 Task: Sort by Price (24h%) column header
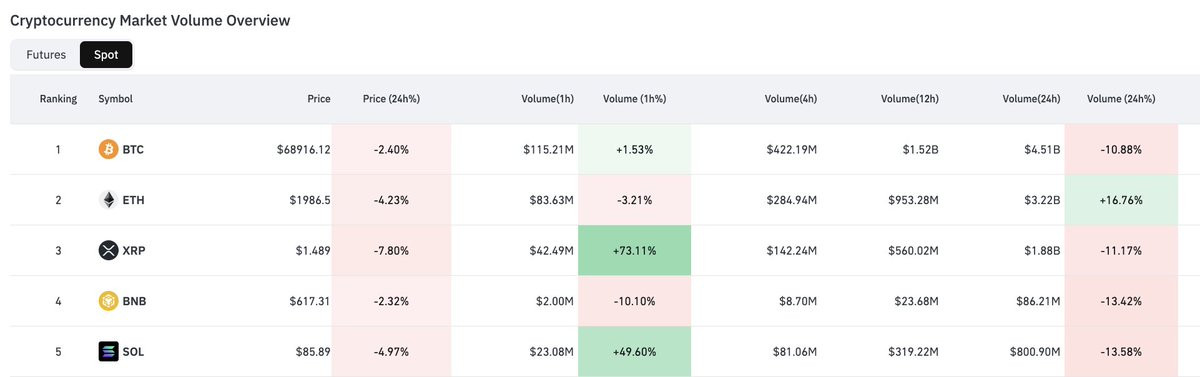391,99
